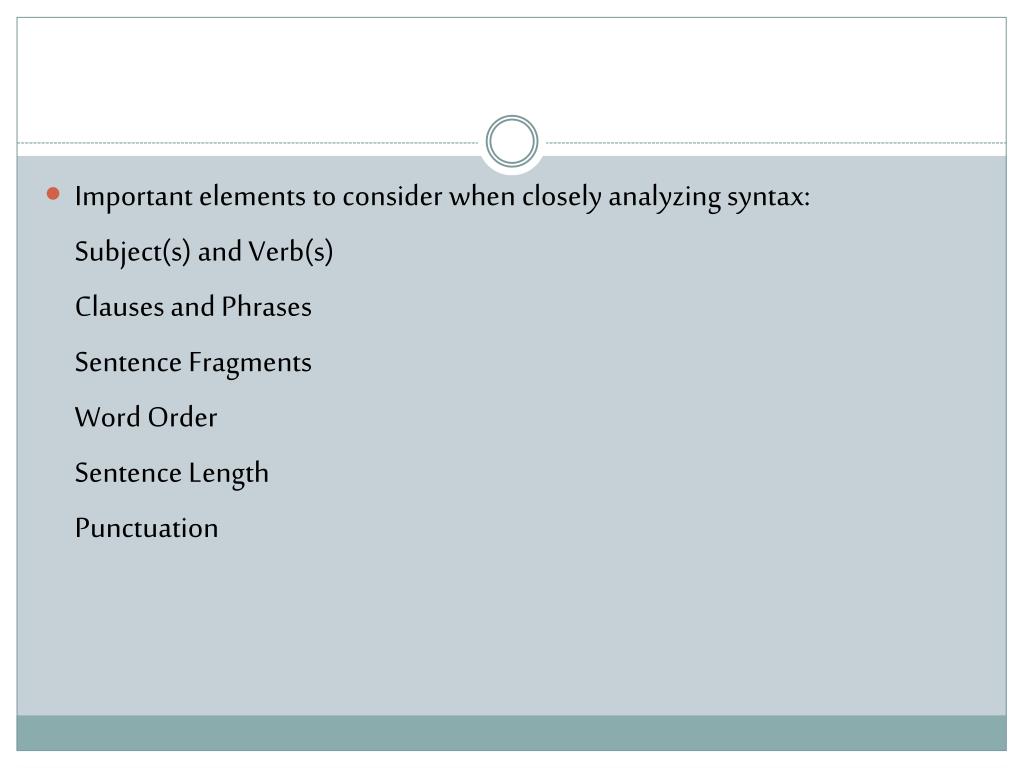Click the word 'Fragments'
This screenshot has width=1024, height=768.
coord(250,363)
